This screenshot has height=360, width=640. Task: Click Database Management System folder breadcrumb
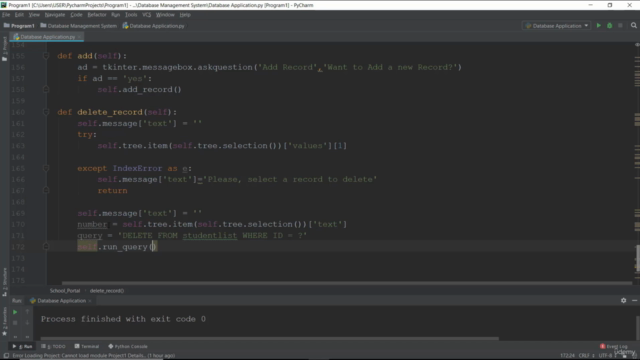(x=78, y=26)
